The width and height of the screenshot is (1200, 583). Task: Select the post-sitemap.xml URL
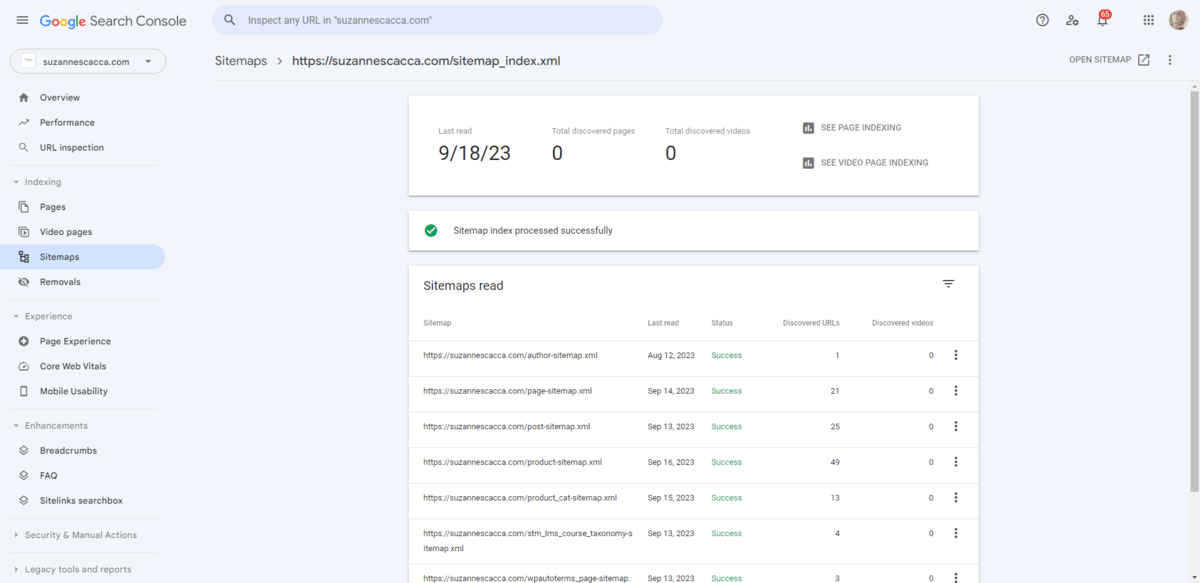tap(507, 426)
